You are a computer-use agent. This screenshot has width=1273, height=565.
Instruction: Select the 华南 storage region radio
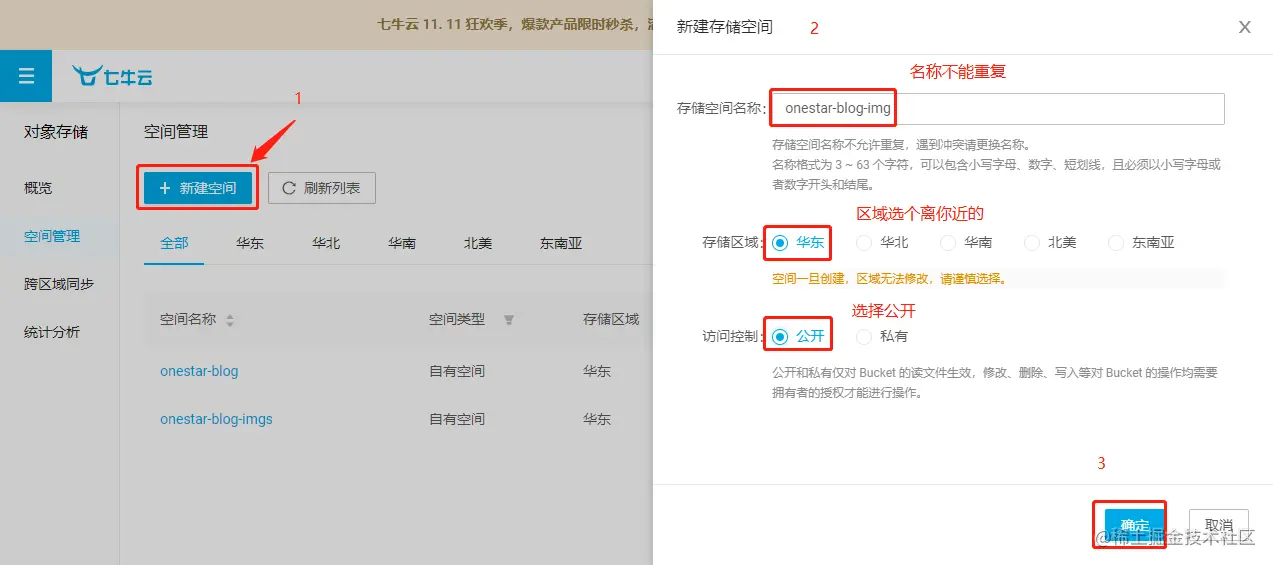tap(948, 242)
